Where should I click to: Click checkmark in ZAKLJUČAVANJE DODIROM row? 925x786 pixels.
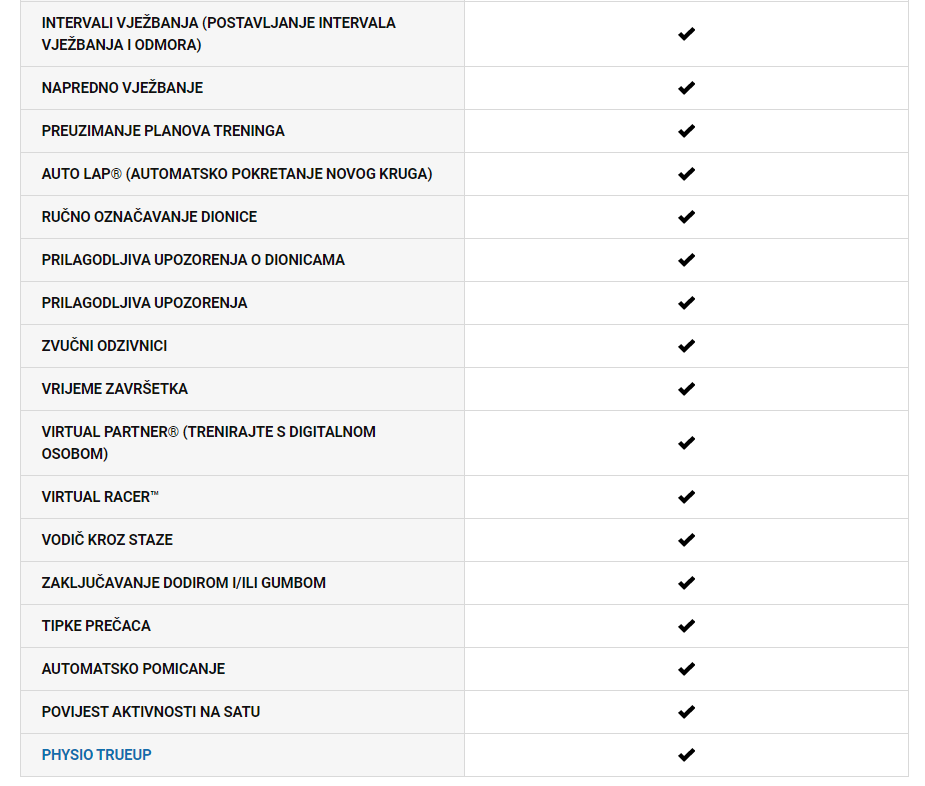686,583
